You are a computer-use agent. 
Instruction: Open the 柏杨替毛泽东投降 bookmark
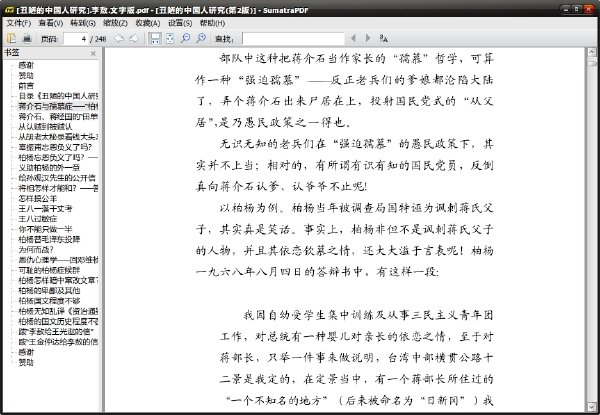(49, 239)
